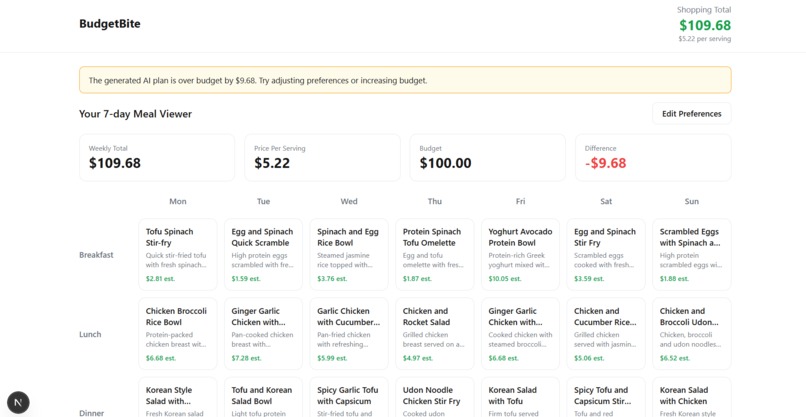Click the Thu column header

434,202
